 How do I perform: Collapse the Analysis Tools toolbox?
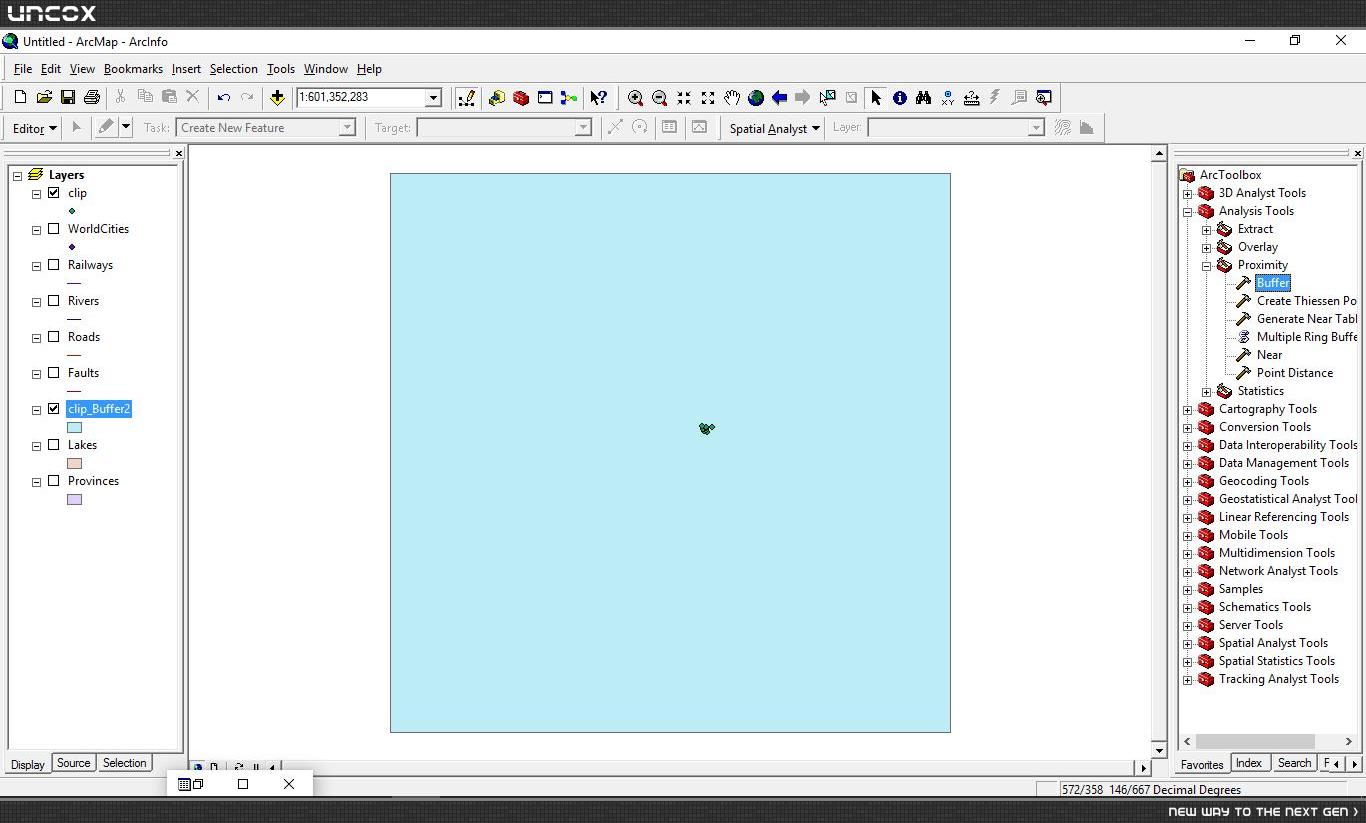point(1188,211)
